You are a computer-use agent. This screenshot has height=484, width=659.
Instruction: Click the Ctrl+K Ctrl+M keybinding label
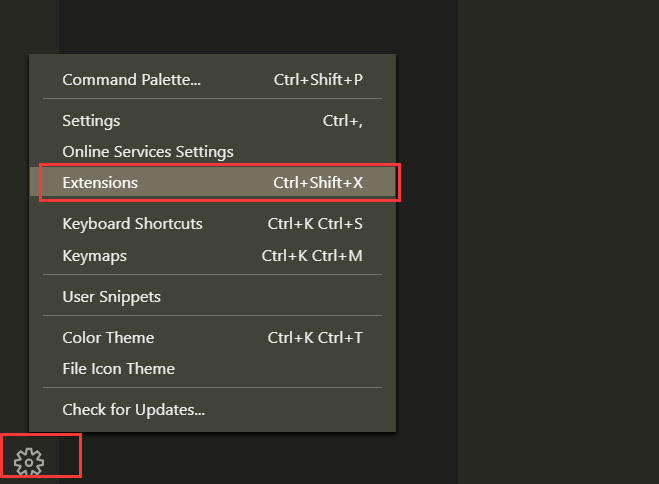coord(312,256)
